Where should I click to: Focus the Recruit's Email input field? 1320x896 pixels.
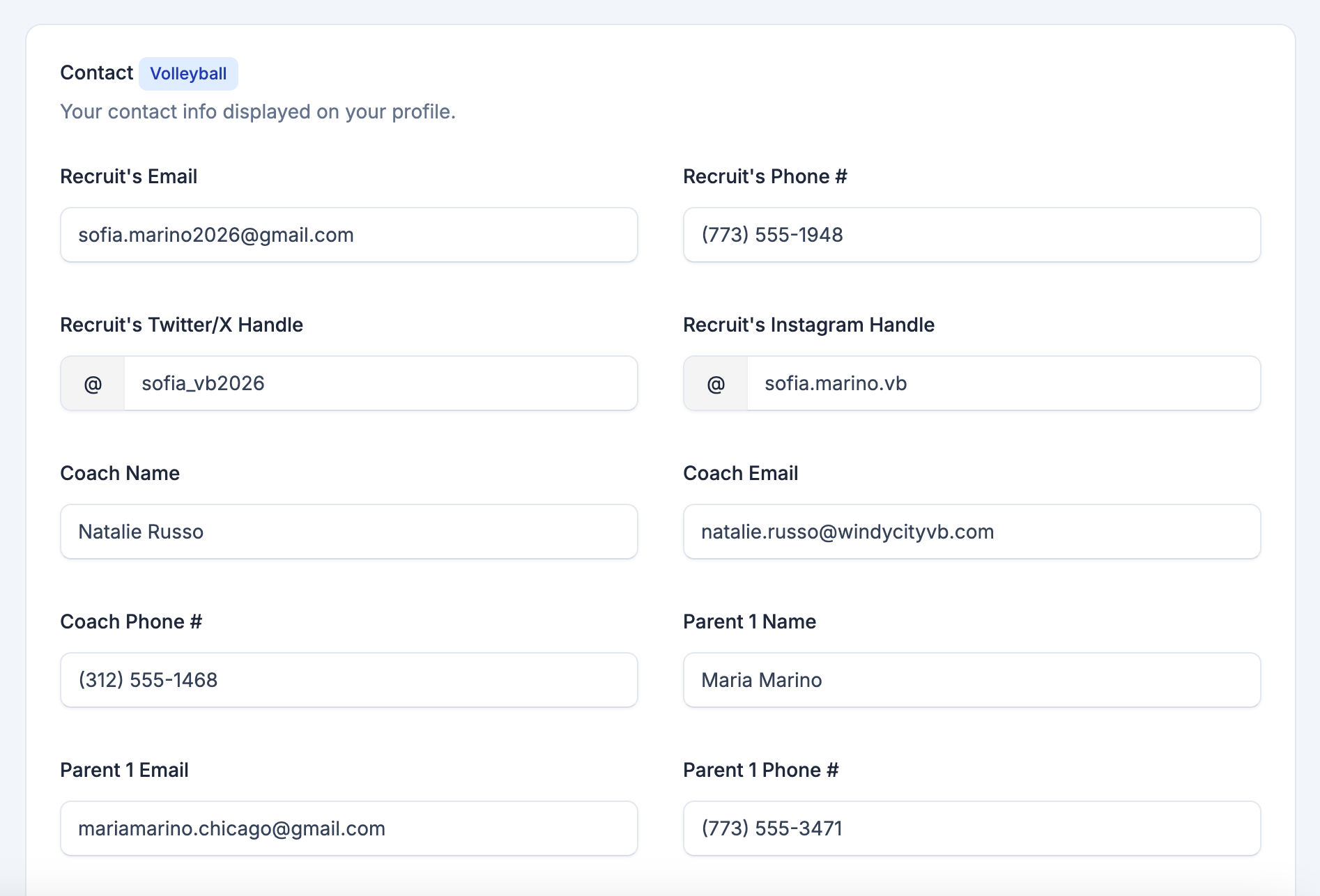pos(349,235)
